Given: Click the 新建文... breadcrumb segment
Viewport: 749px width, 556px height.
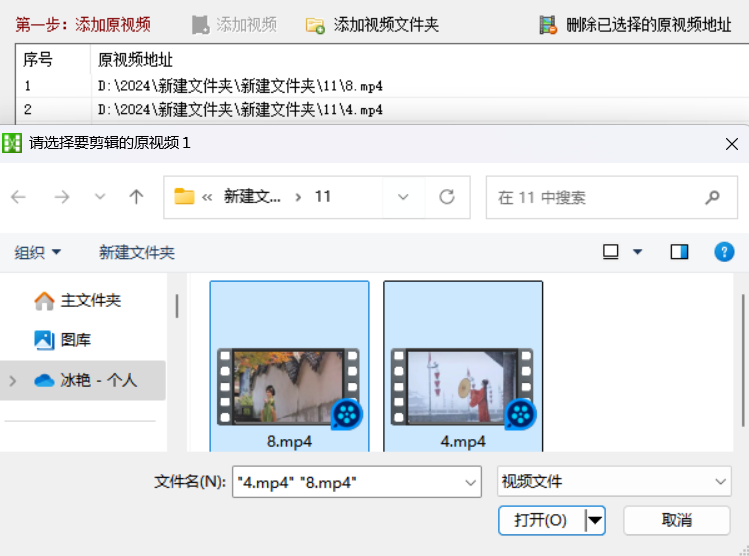Looking at the screenshot, I should [x=252, y=196].
